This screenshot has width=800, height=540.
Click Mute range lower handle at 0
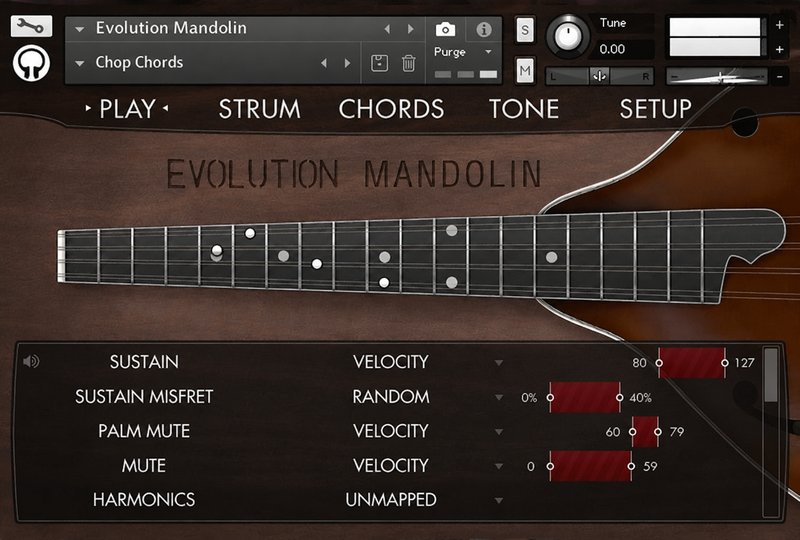(x=550, y=466)
